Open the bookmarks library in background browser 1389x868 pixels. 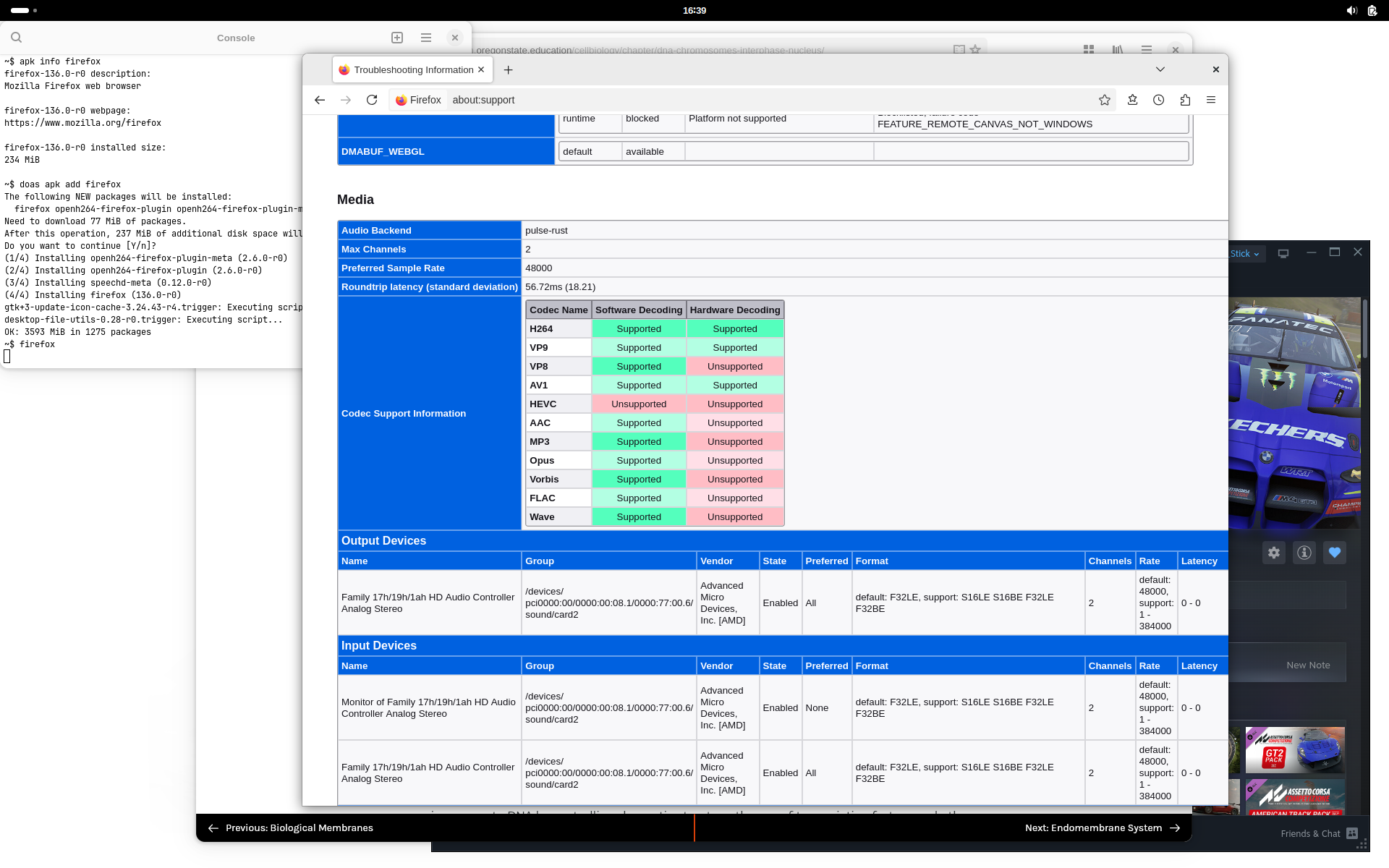point(1118,49)
